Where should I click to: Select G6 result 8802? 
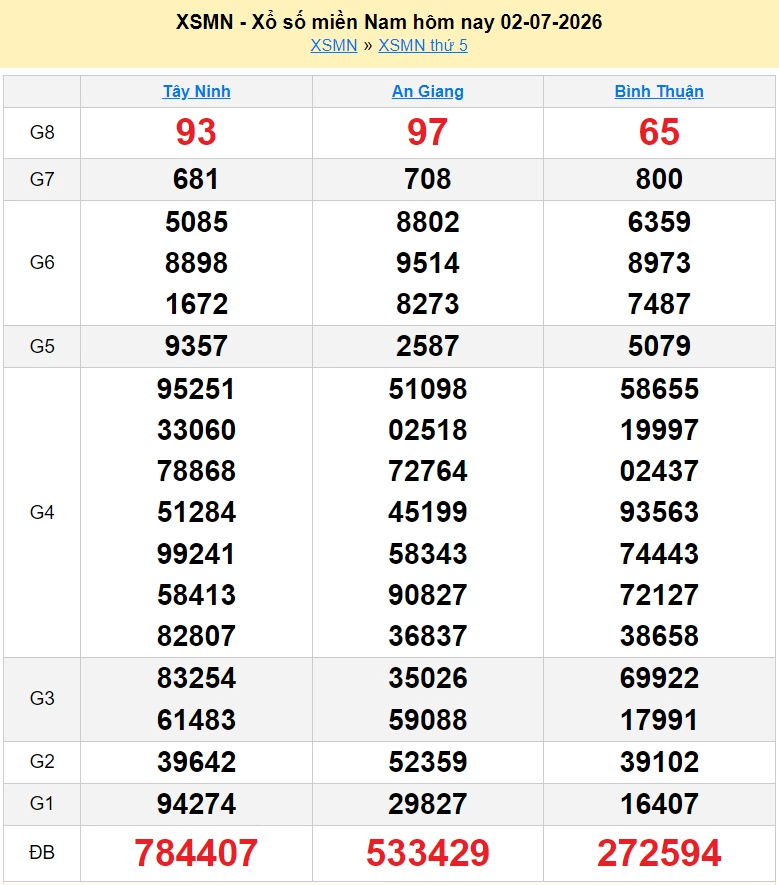coord(428,222)
